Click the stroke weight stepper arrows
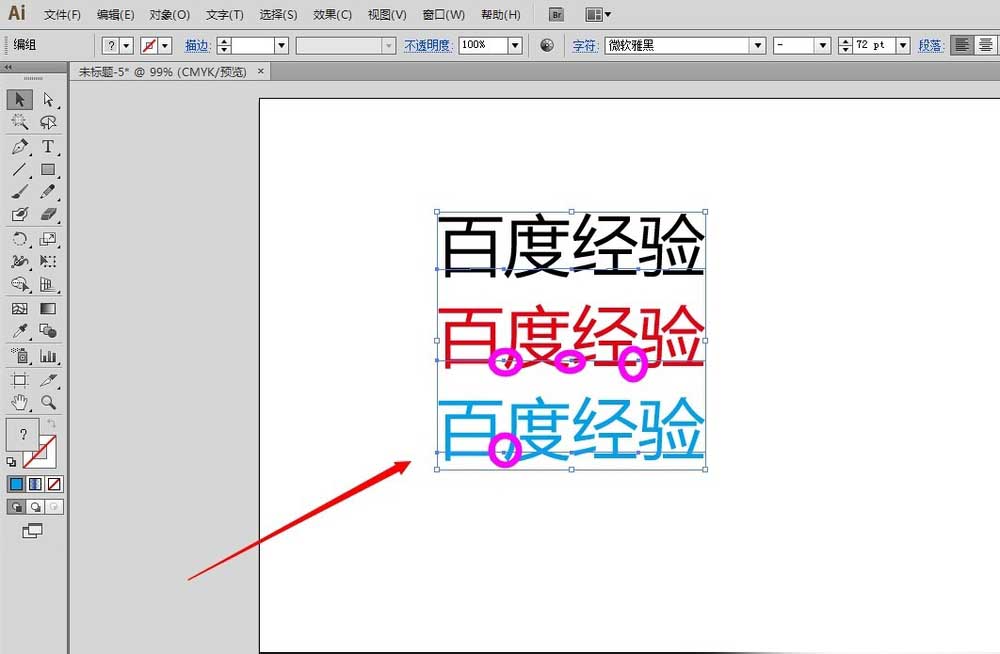 click(x=224, y=46)
